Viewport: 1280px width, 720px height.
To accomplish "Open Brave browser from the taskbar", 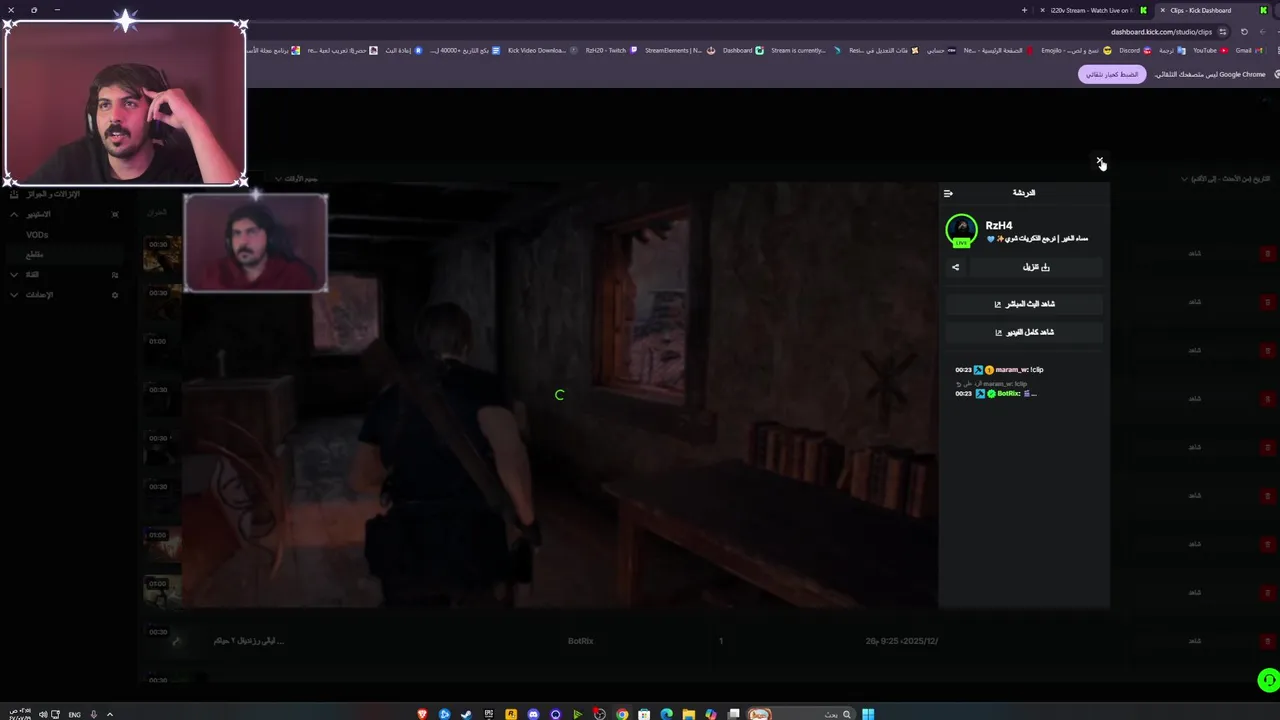I will [422, 714].
